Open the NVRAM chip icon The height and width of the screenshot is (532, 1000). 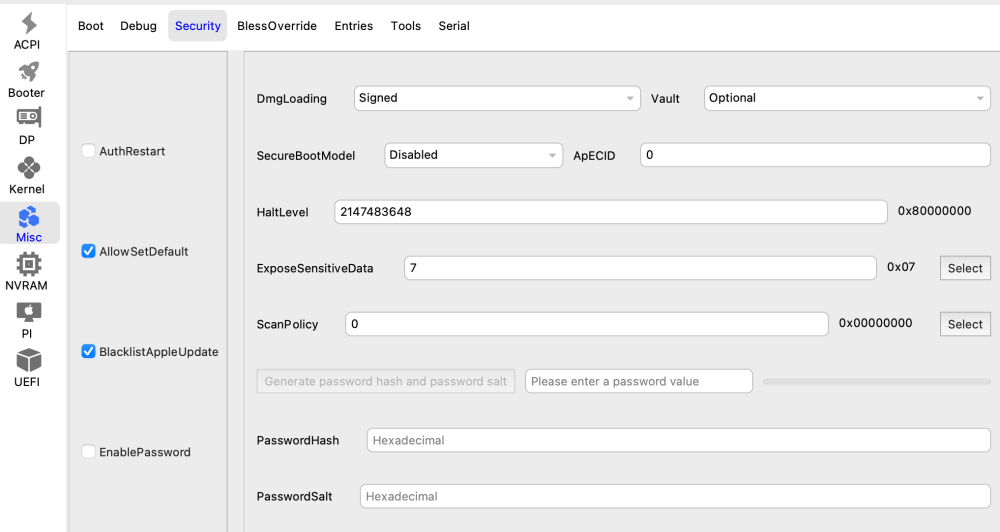[x=29, y=264]
